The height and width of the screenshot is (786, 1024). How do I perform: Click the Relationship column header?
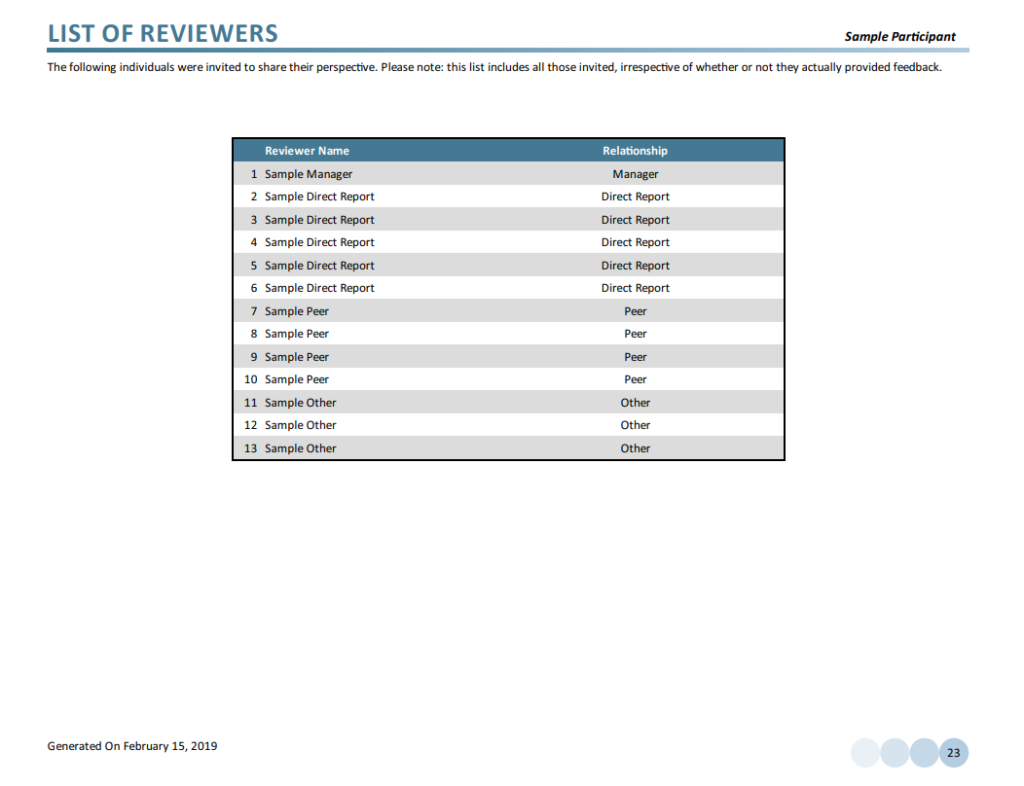tap(635, 150)
